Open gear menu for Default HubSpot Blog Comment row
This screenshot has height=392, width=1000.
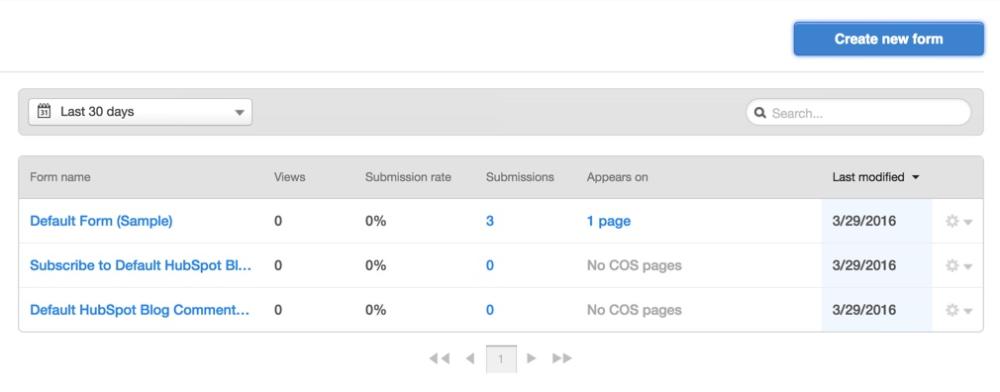tap(959, 310)
